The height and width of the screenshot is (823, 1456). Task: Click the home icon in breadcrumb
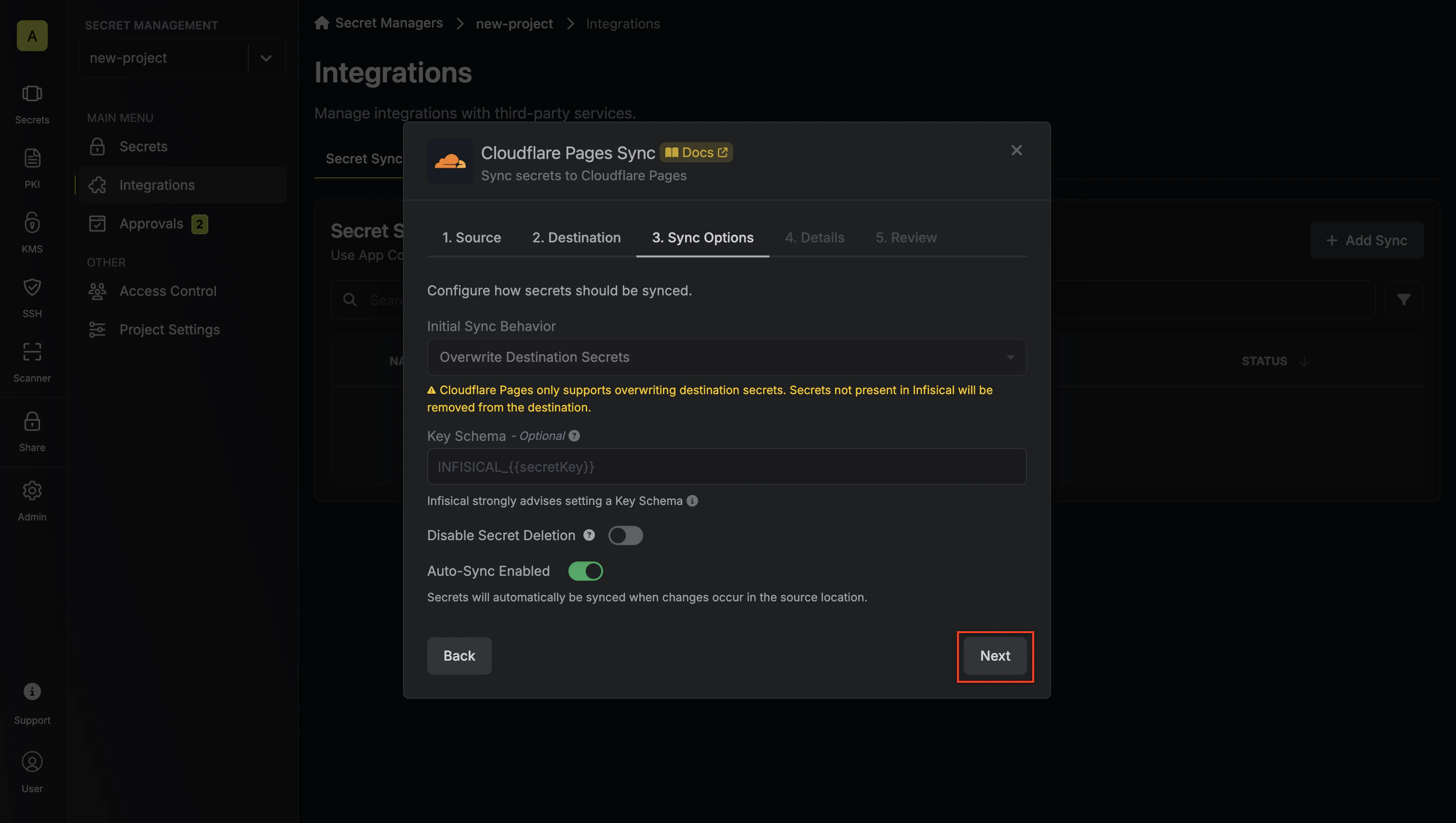322,23
